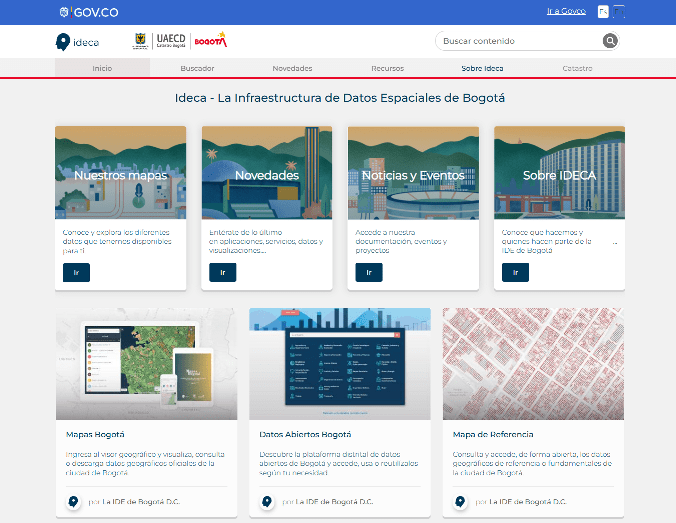Viewport: 676px width, 523px height.
Task: Open the Mapa de Referencia thumbnail image
Action: [533, 363]
